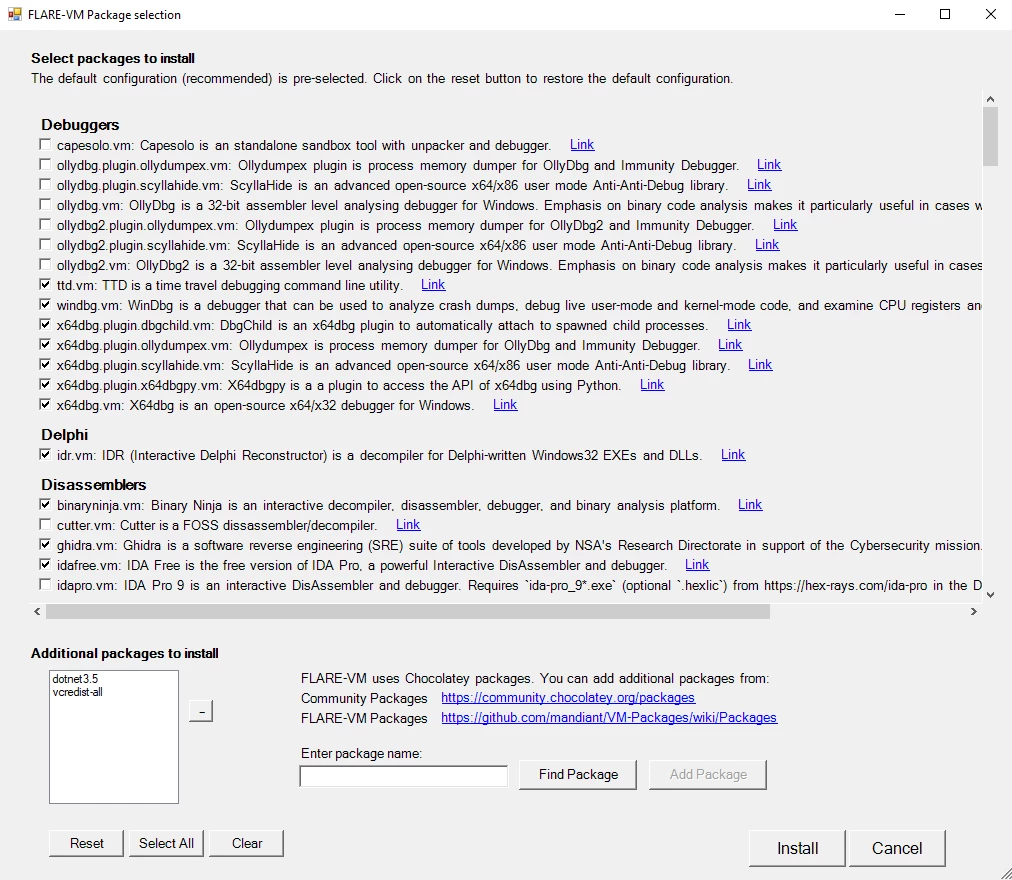Click the Select All button

point(166,843)
